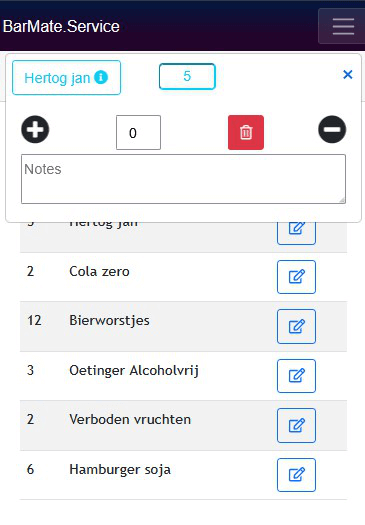
Task: Click into the Notes text area
Action: point(184,179)
